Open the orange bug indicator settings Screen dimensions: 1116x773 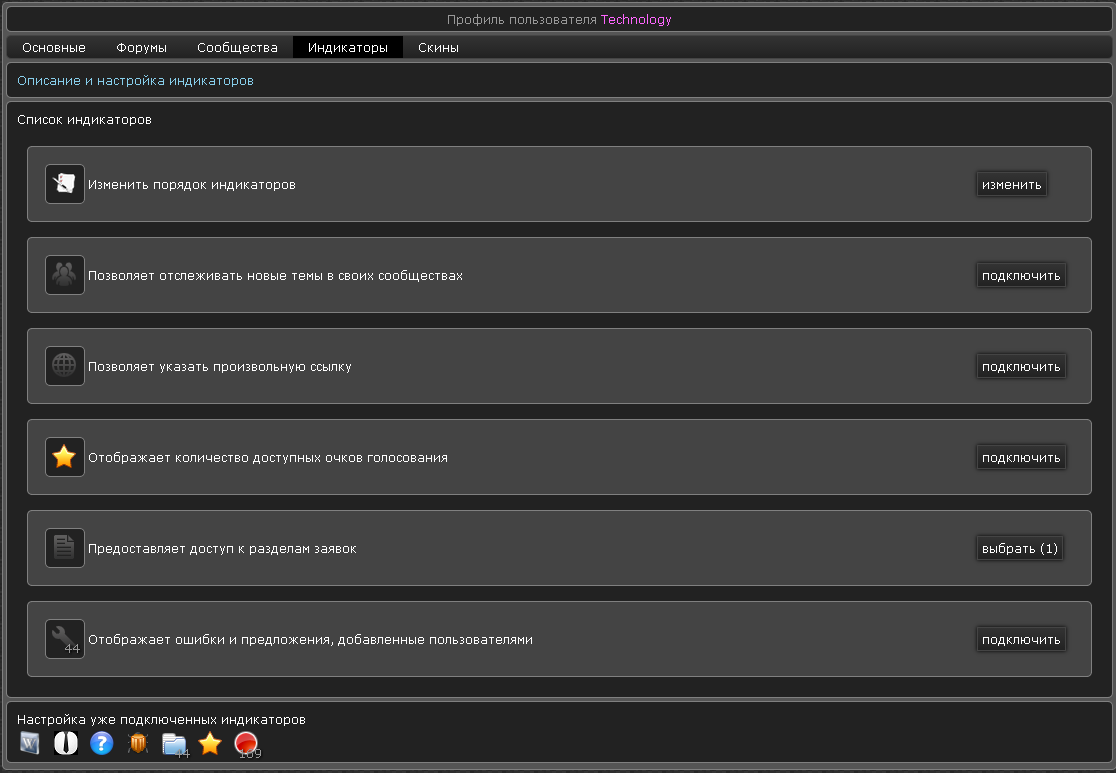pos(138,743)
